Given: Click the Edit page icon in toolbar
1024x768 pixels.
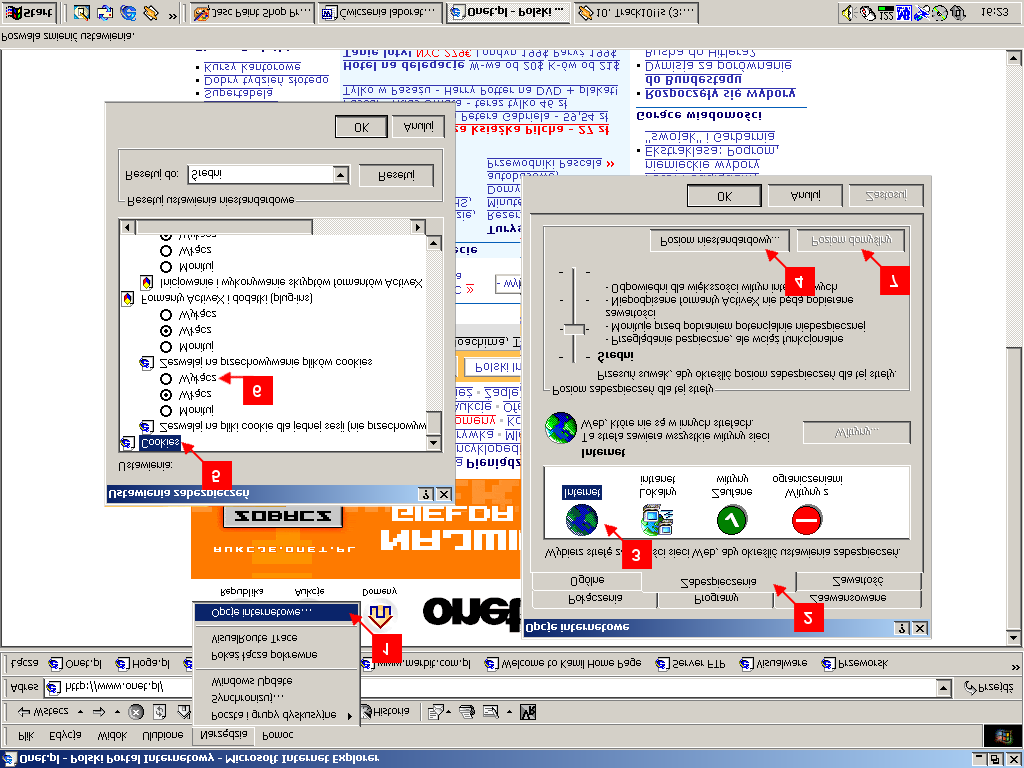Looking at the screenshot, I should (490, 712).
